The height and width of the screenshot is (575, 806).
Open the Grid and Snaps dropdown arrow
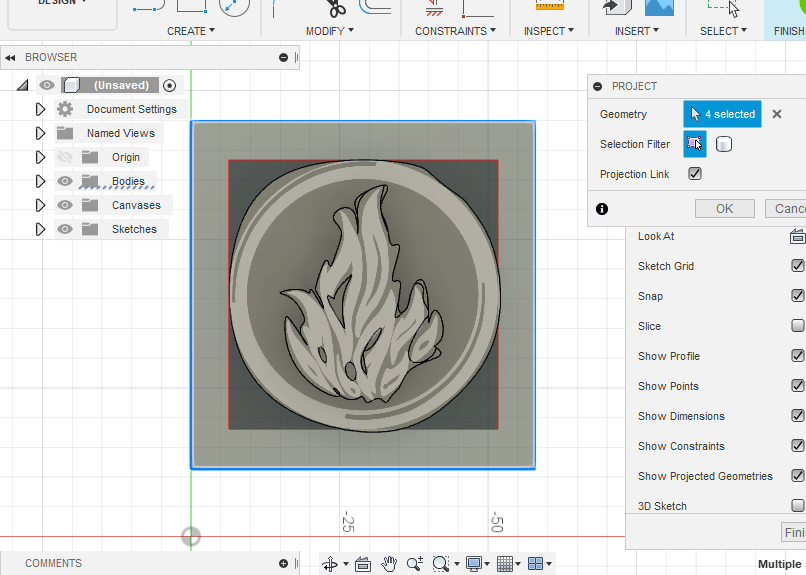[518, 564]
